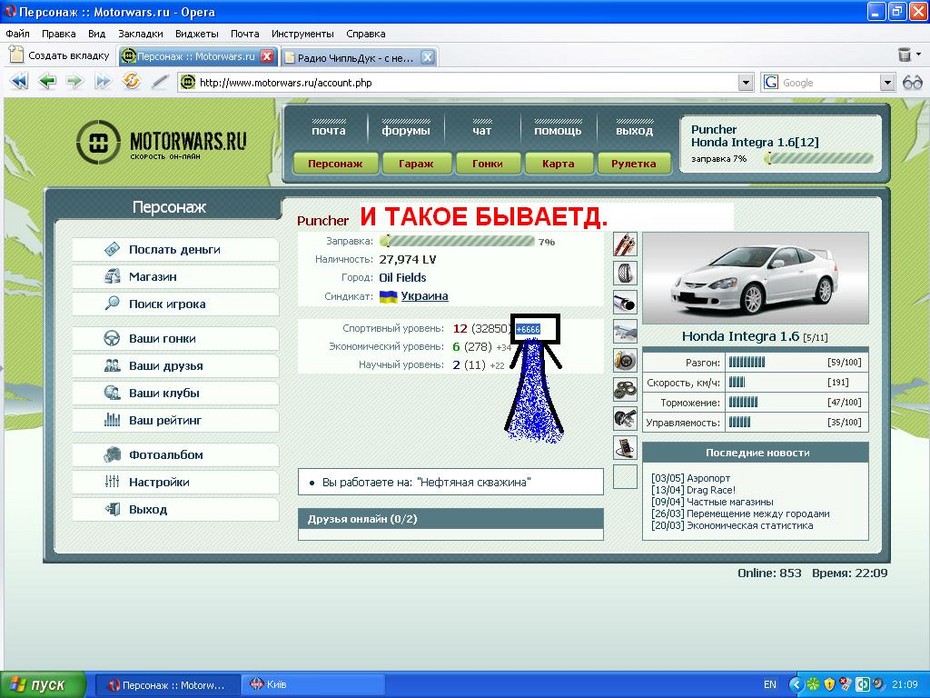Open the помощь link
This screenshot has height=698, width=930.
coord(558,130)
